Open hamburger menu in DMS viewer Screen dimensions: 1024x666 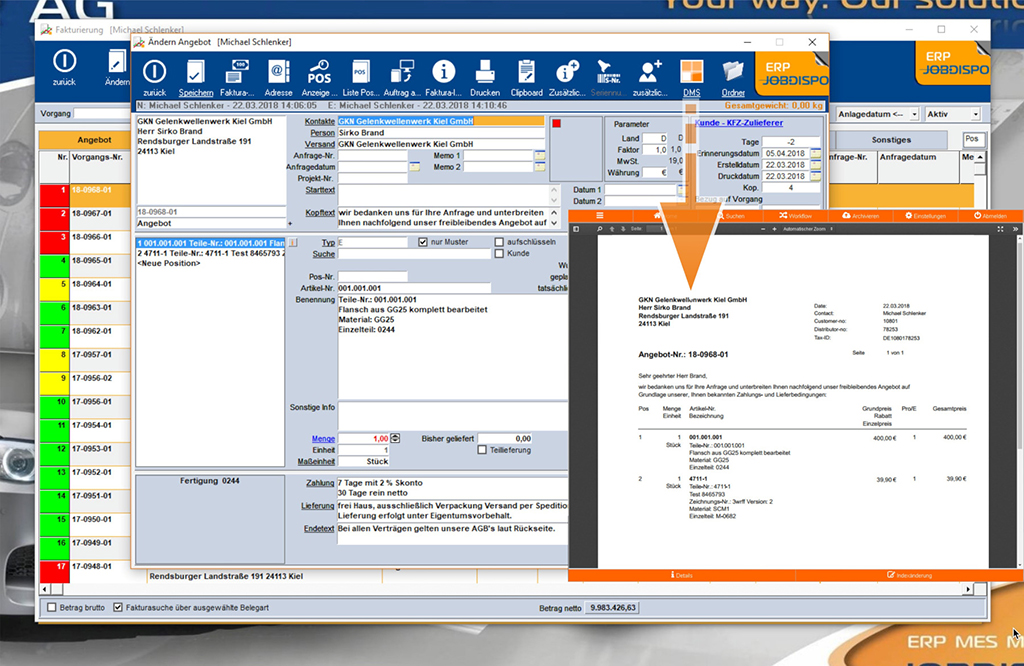pyautogui.click(x=600, y=215)
